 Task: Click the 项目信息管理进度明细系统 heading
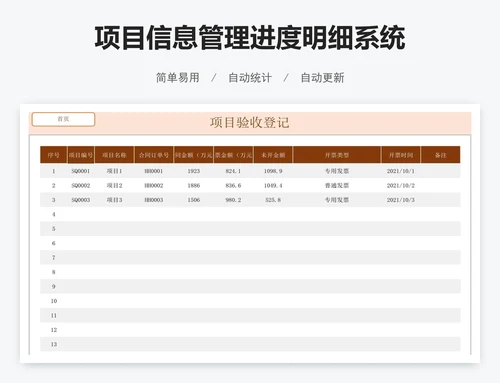click(250, 38)
